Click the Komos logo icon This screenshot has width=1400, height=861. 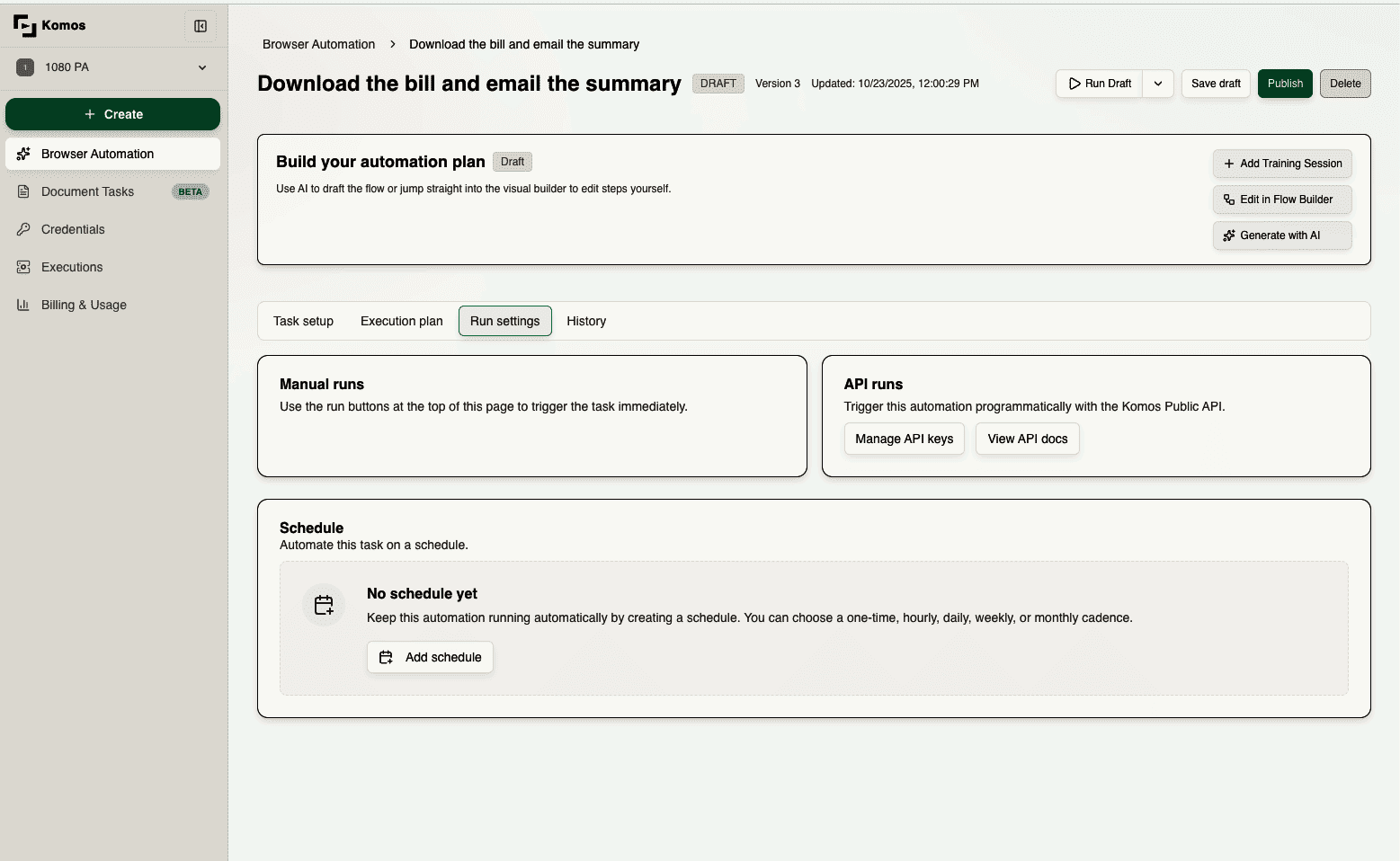point(24,25)
